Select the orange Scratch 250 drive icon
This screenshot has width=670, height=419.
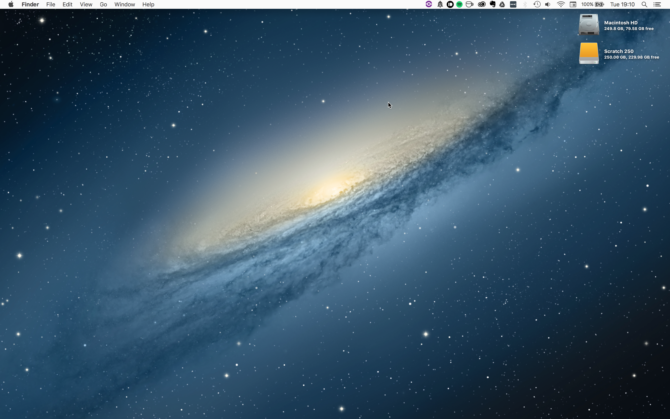[x=589, y=53]
